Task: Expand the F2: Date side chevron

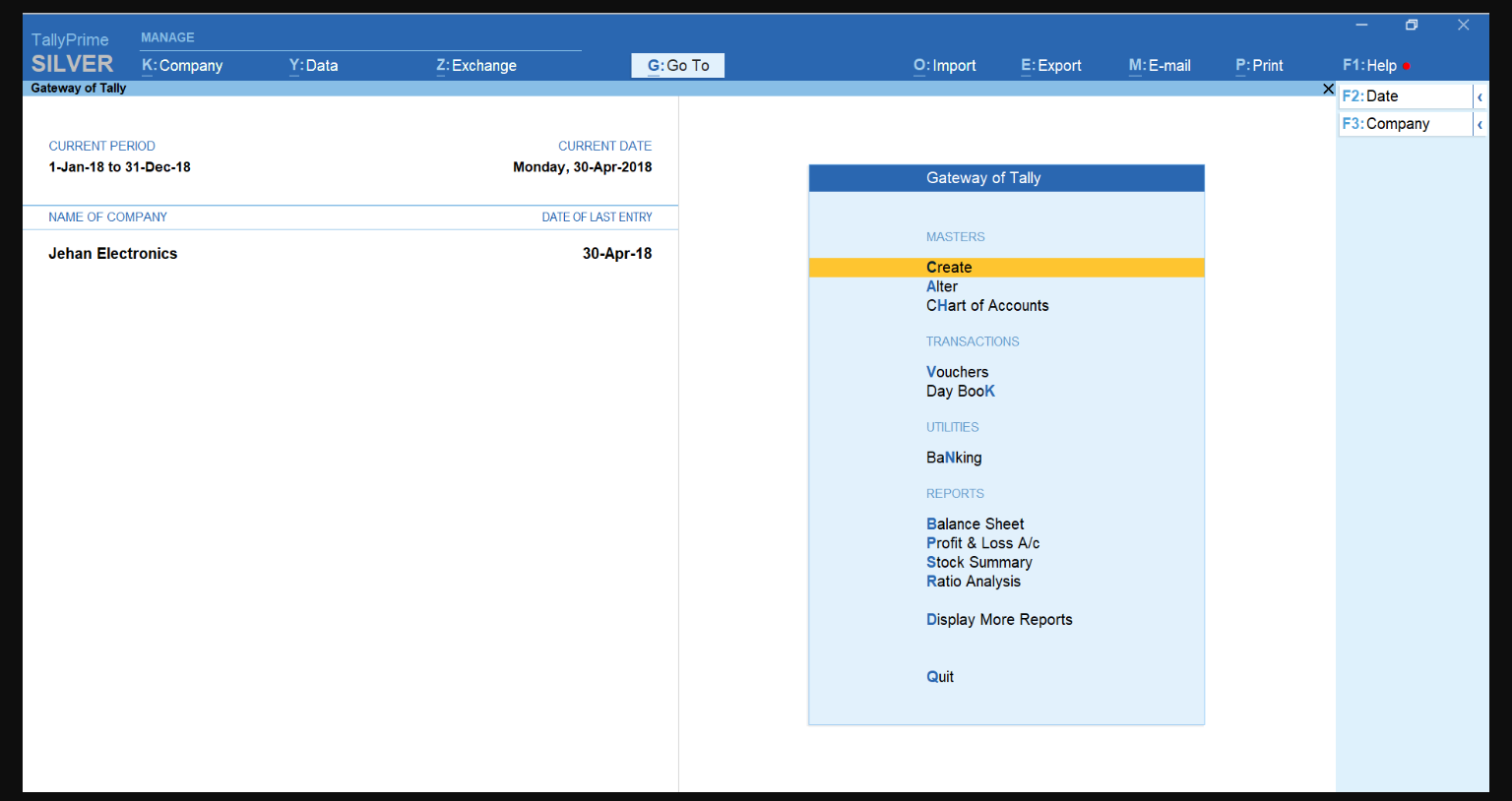Action: 1480,96
